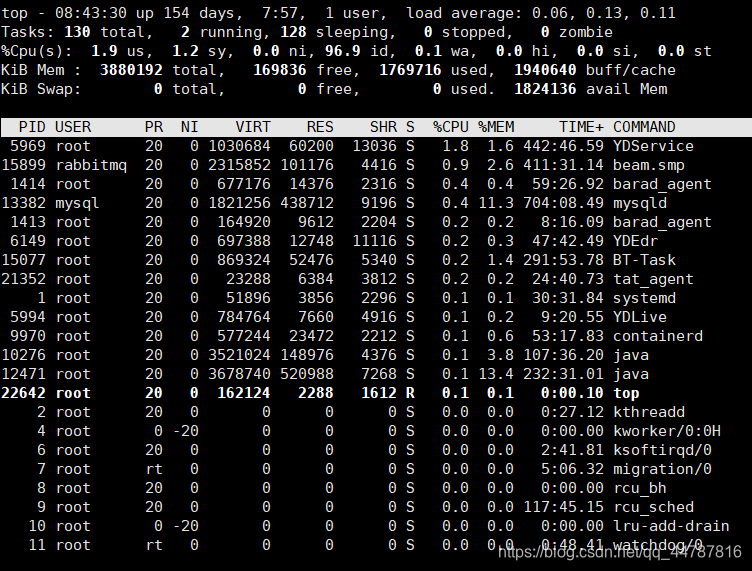Click mysqld's 11.3 %MEM value
Screen dimensions: 752x571
496,203
